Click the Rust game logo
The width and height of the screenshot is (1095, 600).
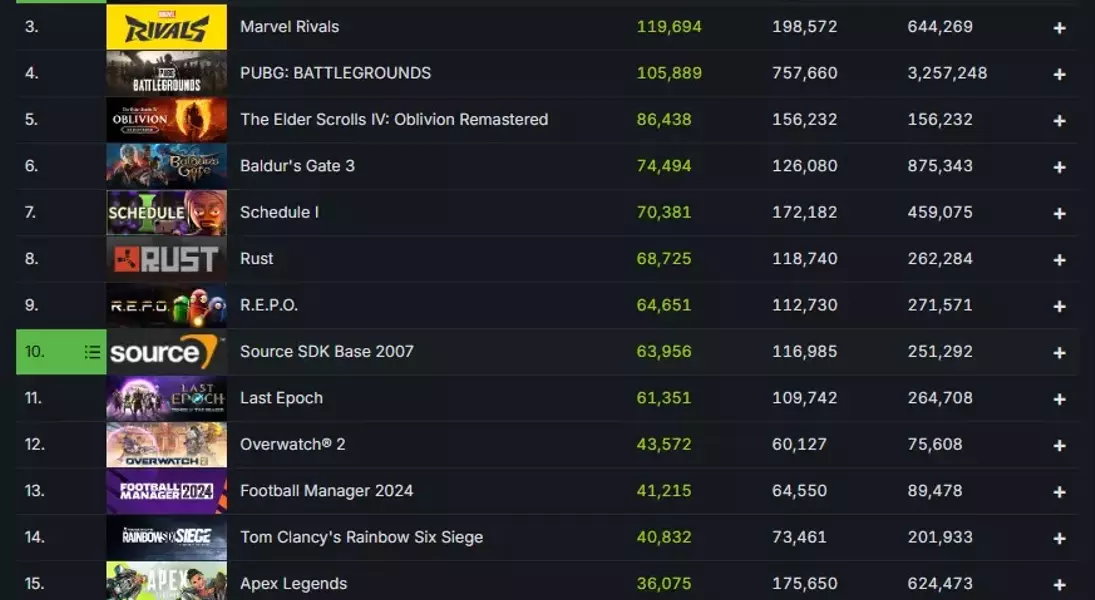[166, 259]
